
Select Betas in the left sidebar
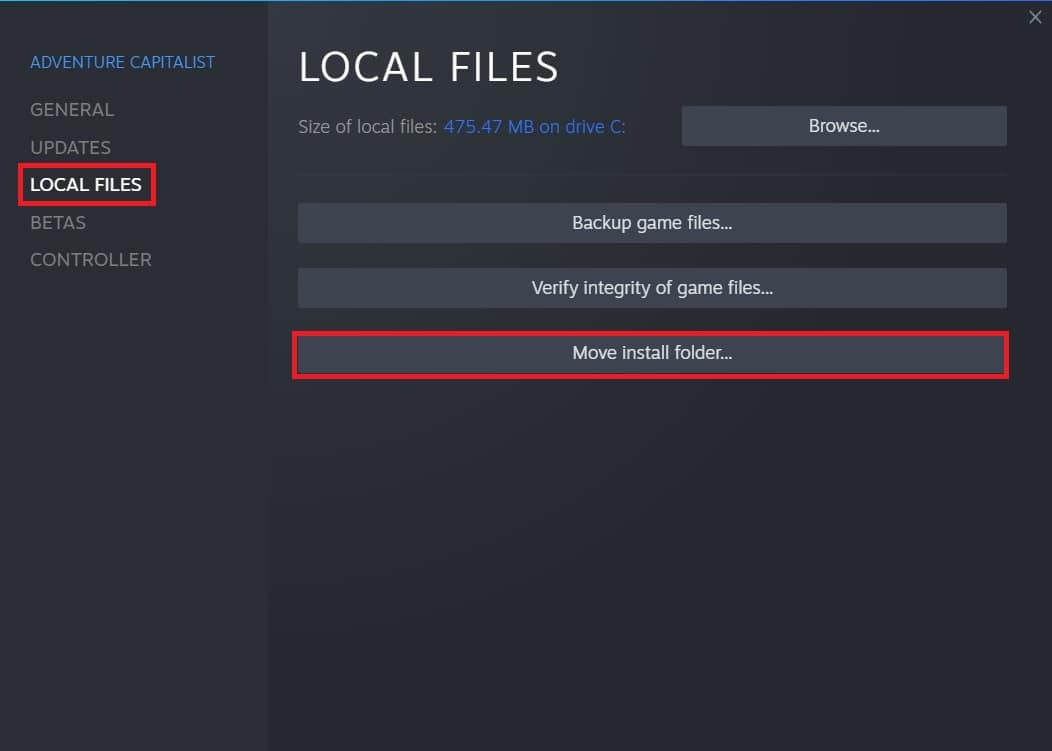coord(57,222)
